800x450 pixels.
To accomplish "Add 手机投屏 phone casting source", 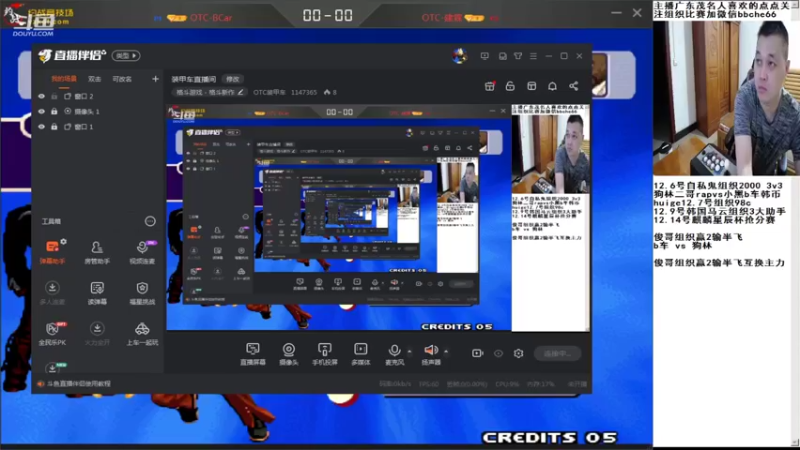I will tap(324, 354).
